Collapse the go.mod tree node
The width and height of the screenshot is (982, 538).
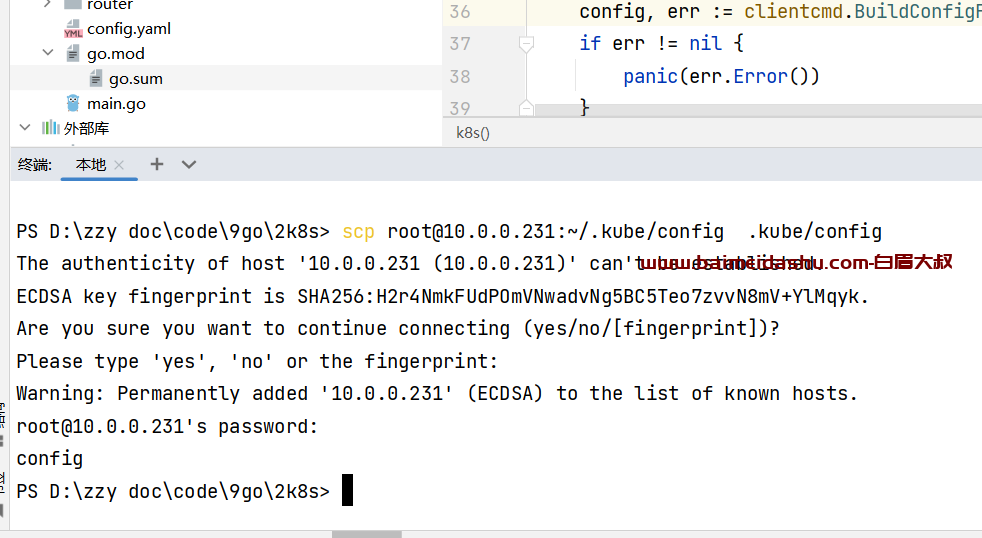(x=48, y=53)
